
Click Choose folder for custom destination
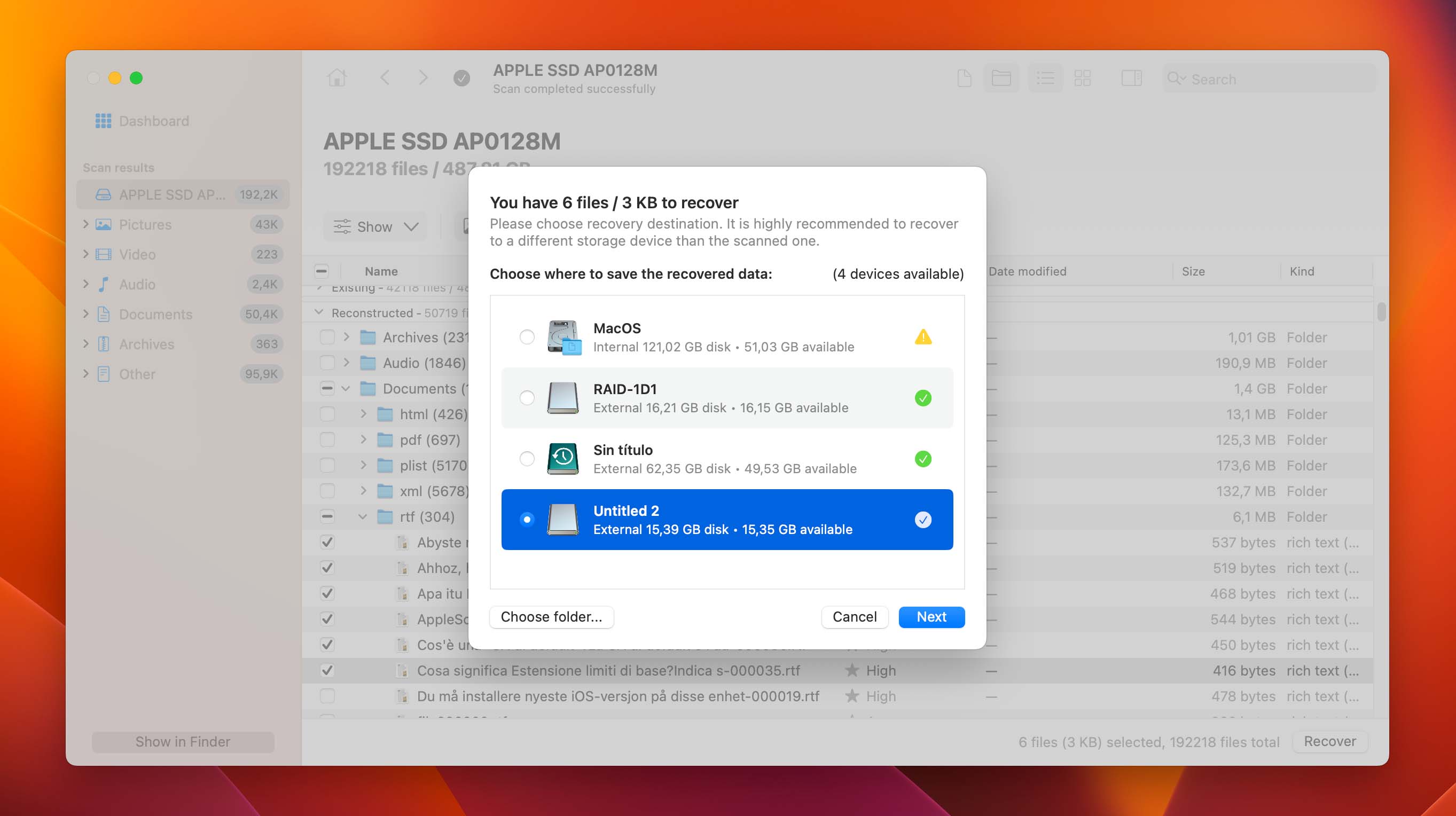click(552, 616)
